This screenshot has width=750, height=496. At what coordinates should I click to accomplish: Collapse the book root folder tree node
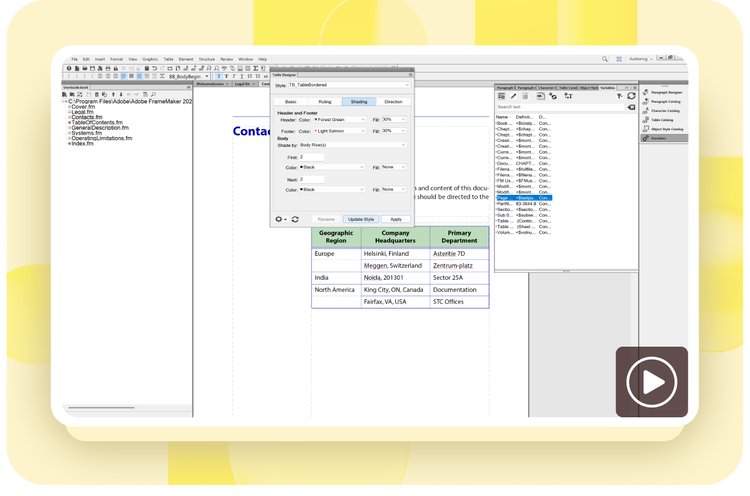[65, 101]
